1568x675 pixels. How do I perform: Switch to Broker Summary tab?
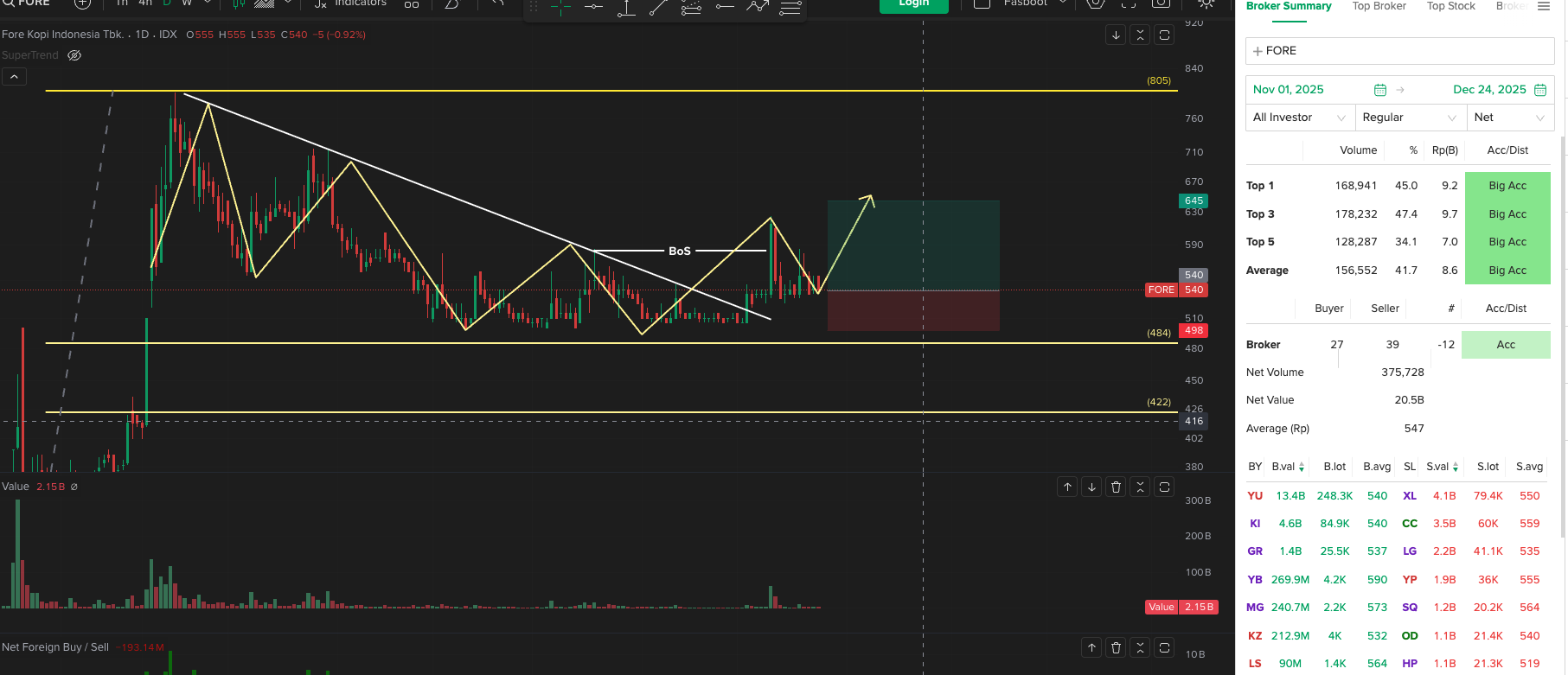[x=1289, y=6]
